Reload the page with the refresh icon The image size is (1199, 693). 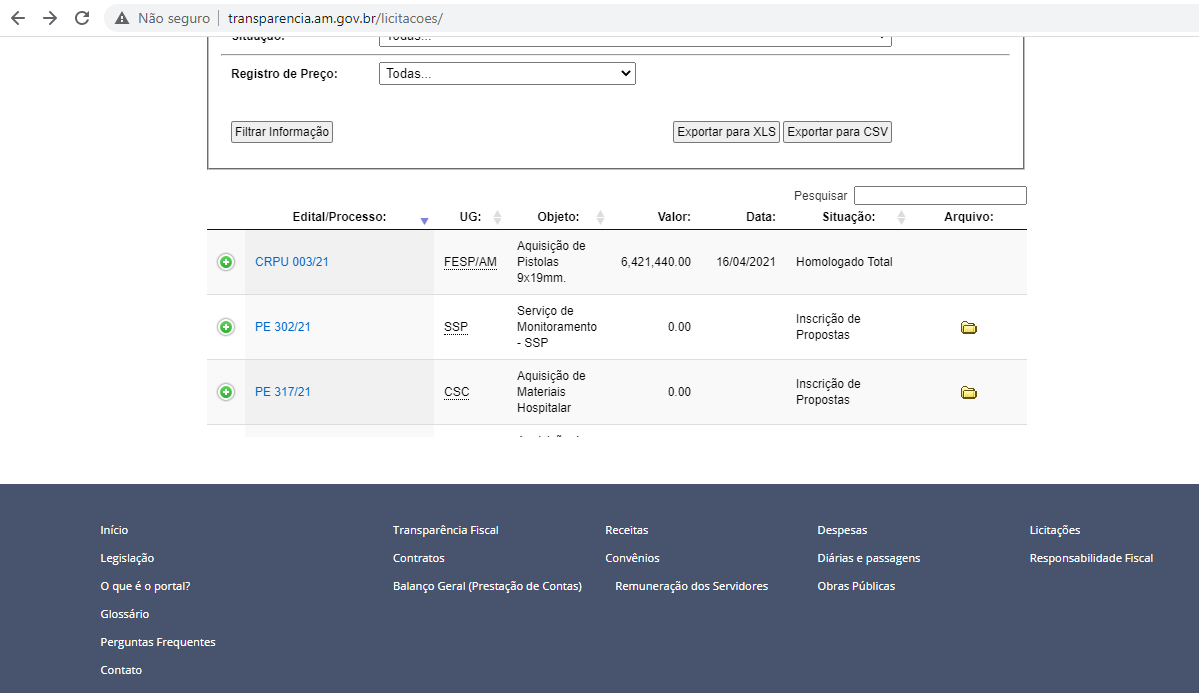pyautogui.click(x=82, y=18)
